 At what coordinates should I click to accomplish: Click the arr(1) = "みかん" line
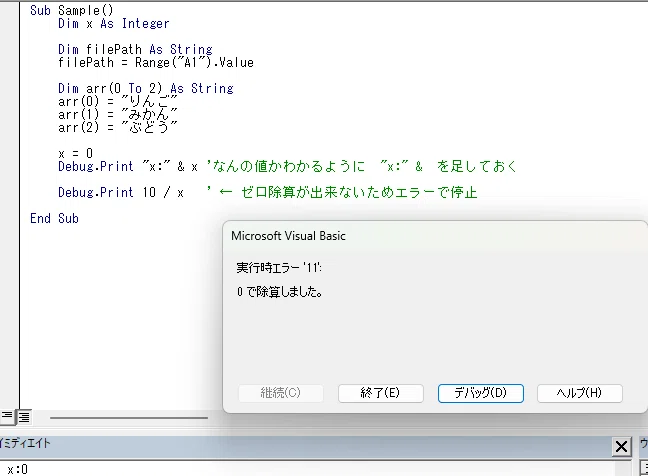(x=118, y=114)
